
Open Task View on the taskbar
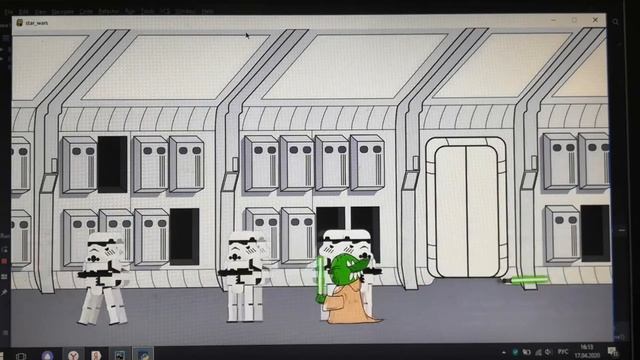click(21, 356)
